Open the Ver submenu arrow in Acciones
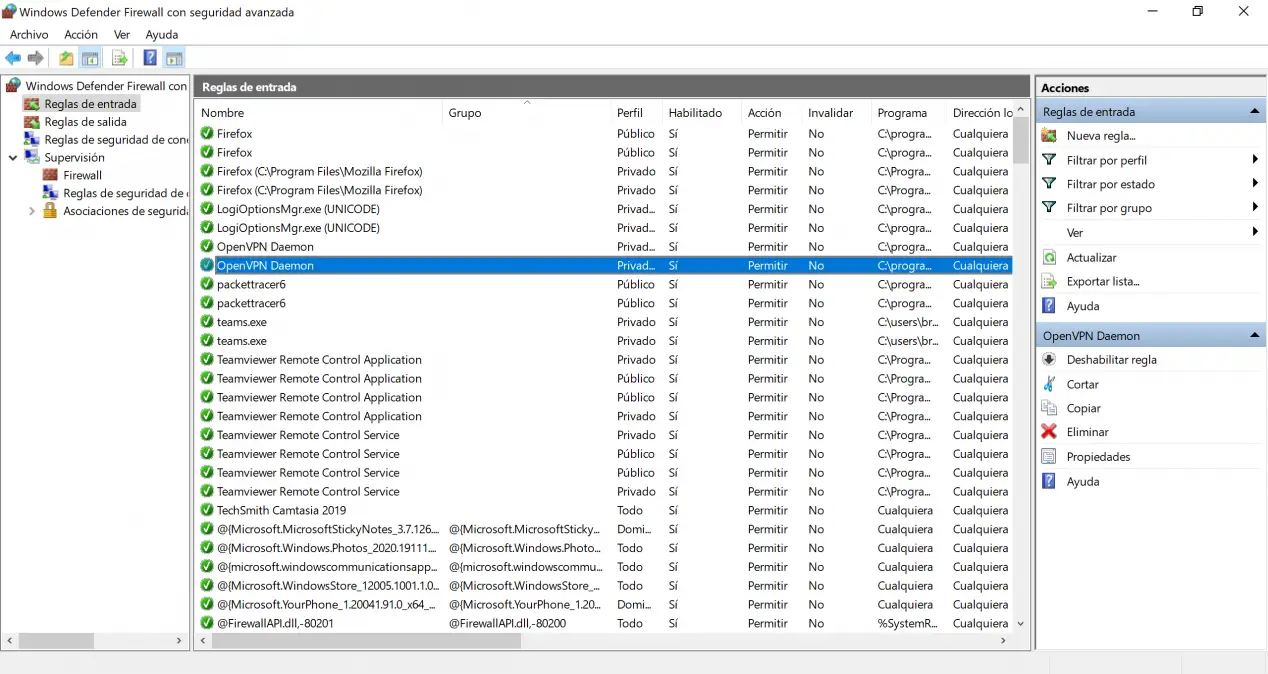This screenshot has width=1268, height=674. pos(1255,232)
